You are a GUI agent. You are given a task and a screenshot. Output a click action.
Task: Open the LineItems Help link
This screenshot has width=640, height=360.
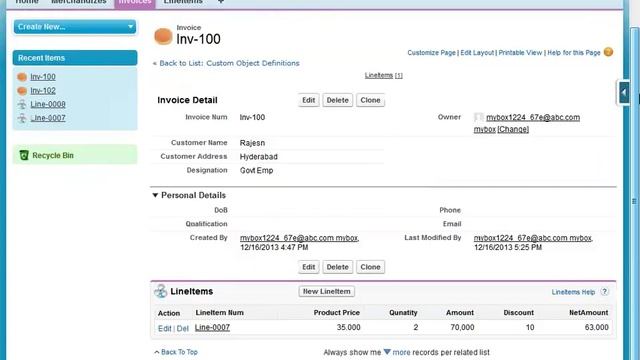573,292
